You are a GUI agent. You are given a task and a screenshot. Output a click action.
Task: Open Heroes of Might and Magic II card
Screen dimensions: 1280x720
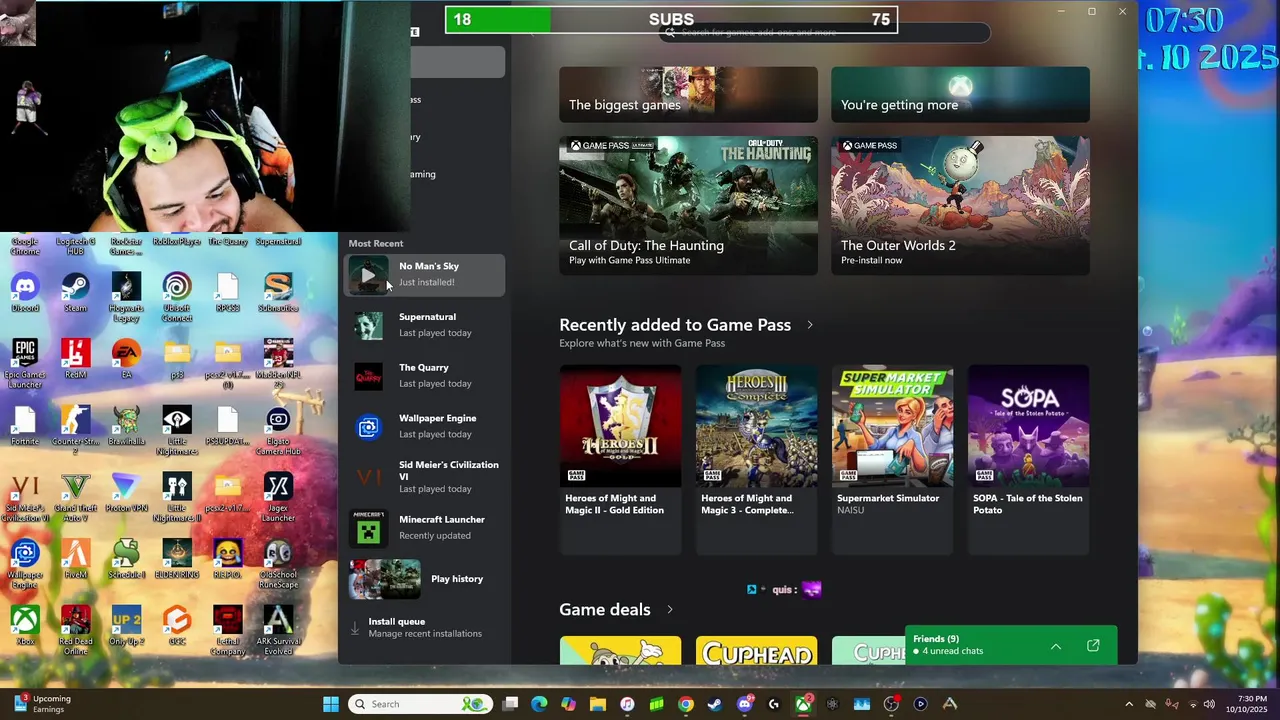click(620, 459)
